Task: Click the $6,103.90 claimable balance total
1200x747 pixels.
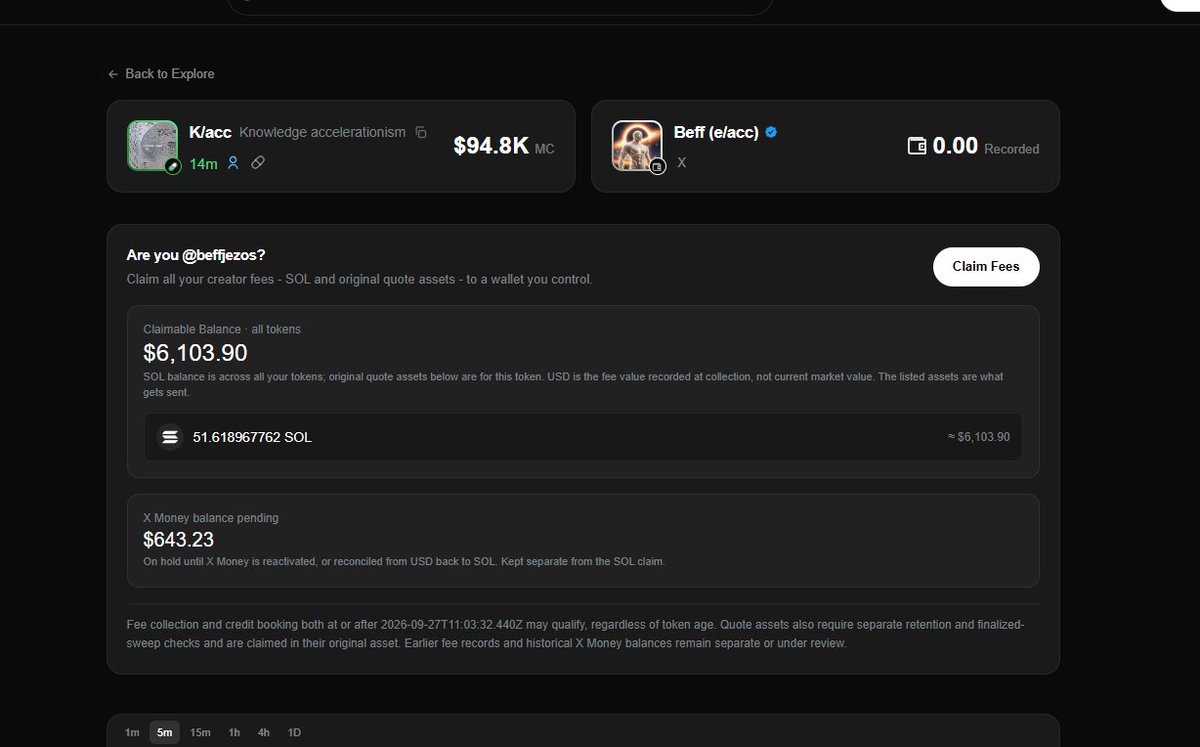Action: tap(195, 353)
